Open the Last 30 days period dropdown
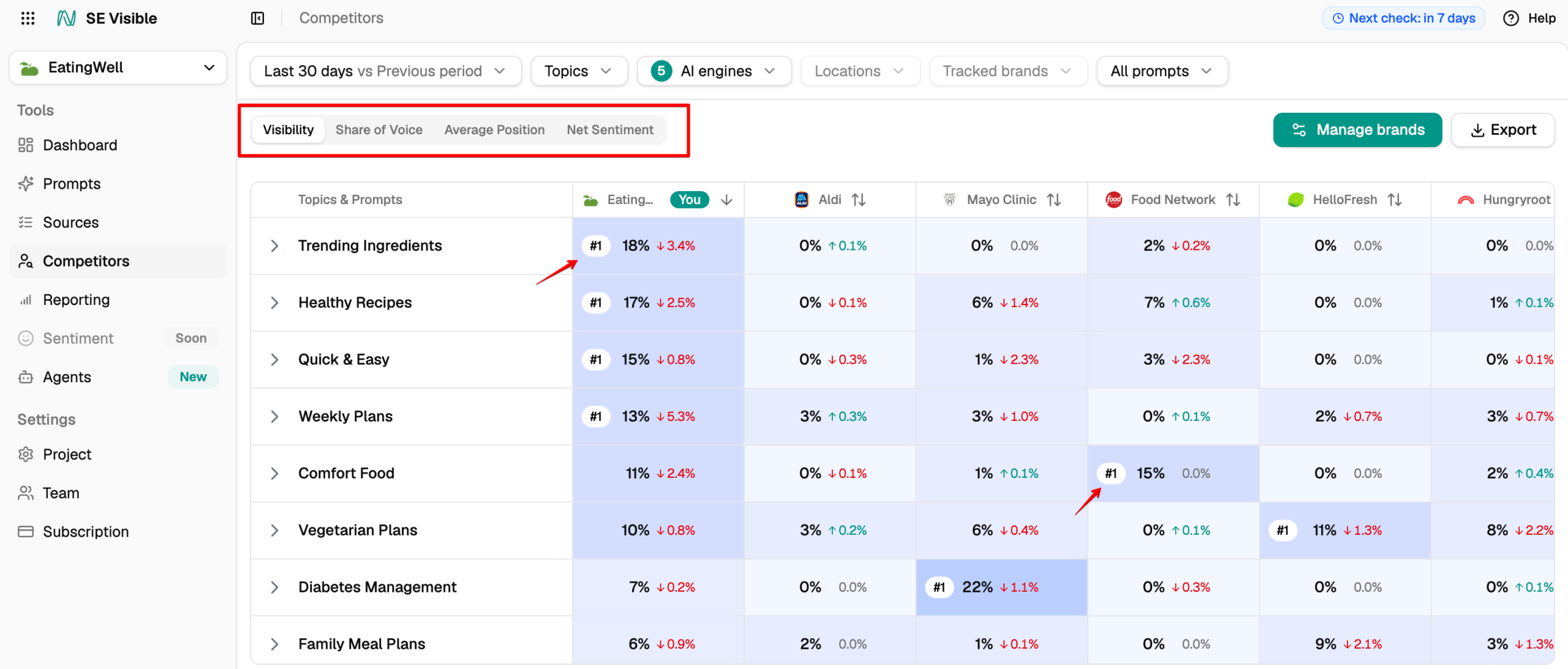This screenshot has height=669, width=1568. [385, 71]
